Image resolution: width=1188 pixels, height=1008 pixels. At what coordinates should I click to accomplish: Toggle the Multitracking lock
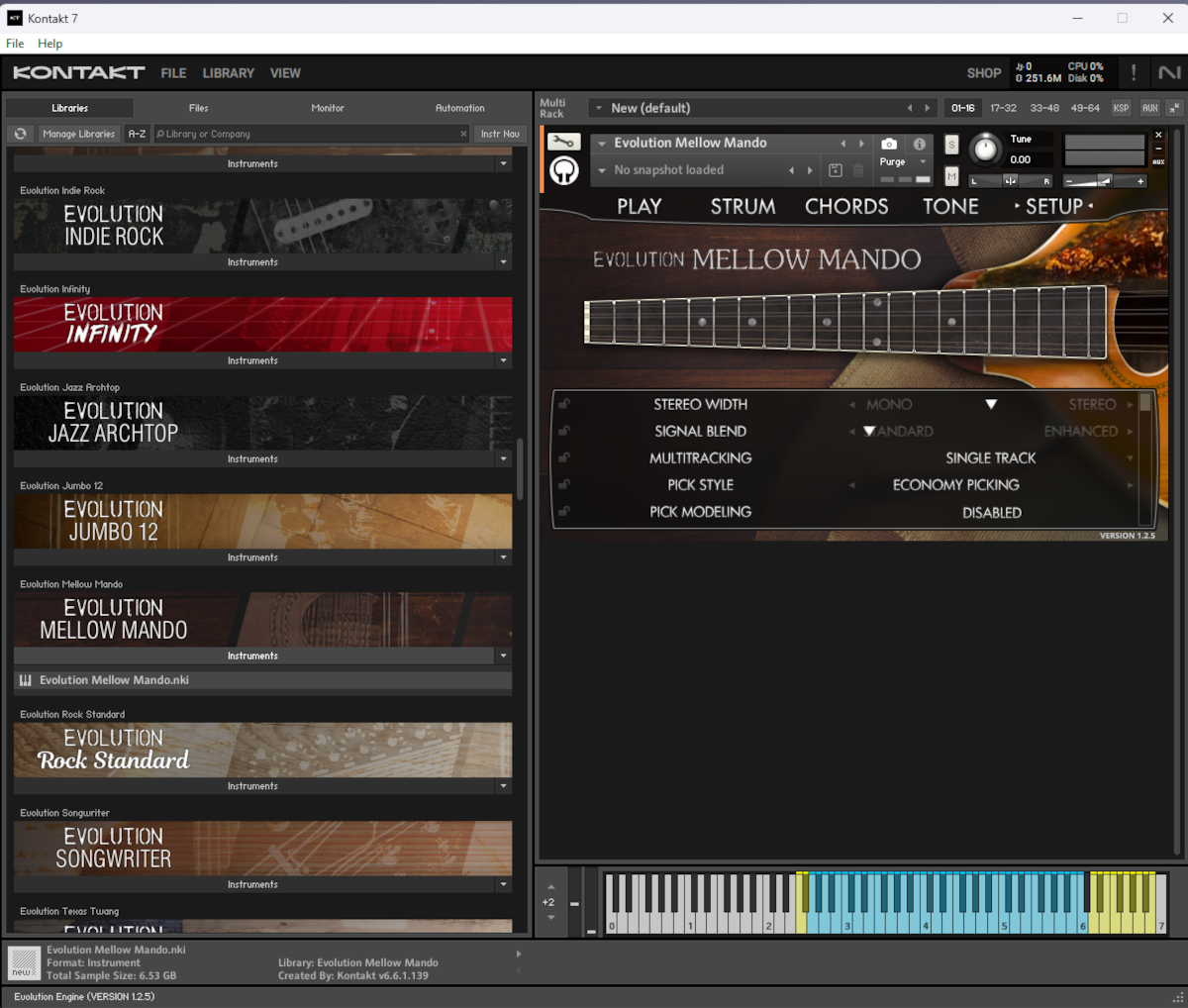[x=564, y=457]
